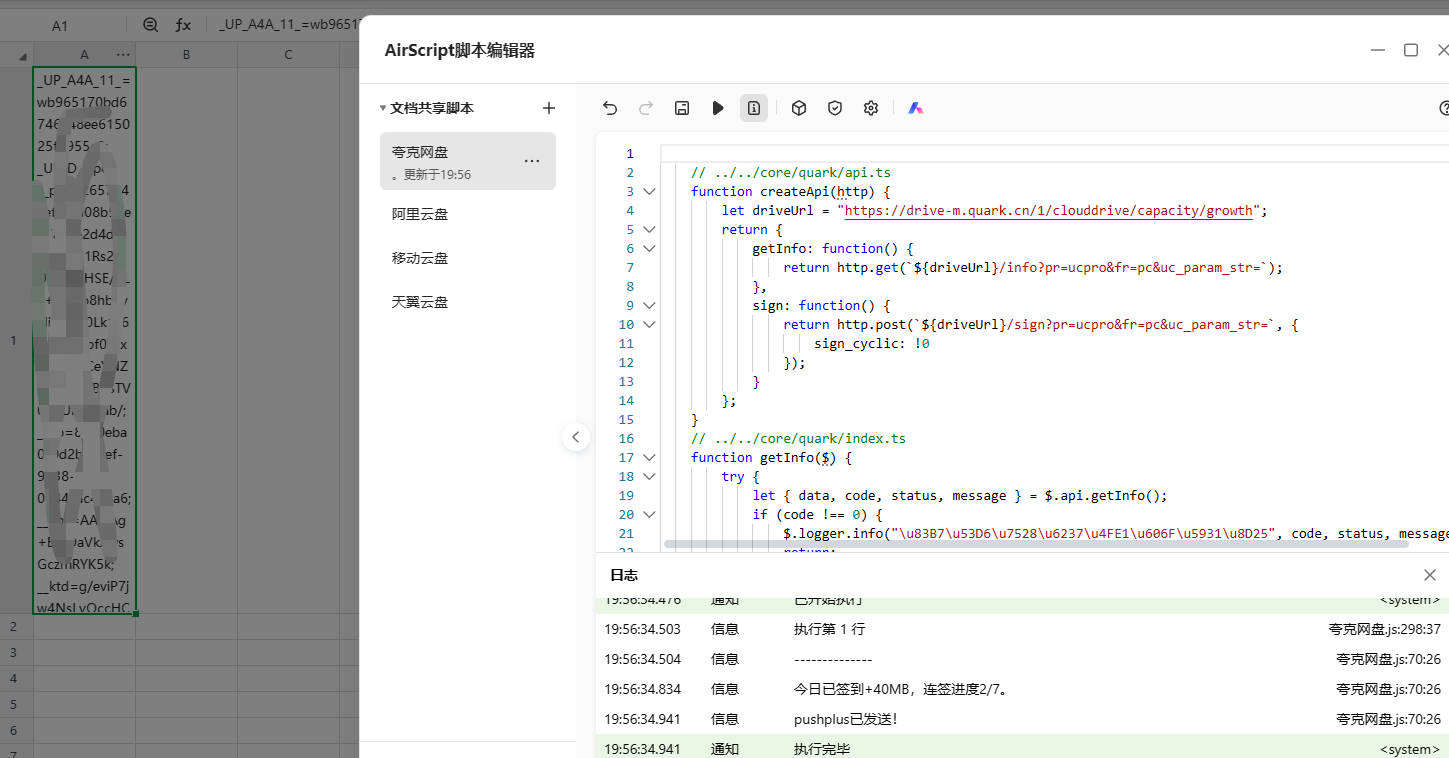Open the 夸克网盘 script options menu
Screen dimensions: 1449x758
pos(531,160)
